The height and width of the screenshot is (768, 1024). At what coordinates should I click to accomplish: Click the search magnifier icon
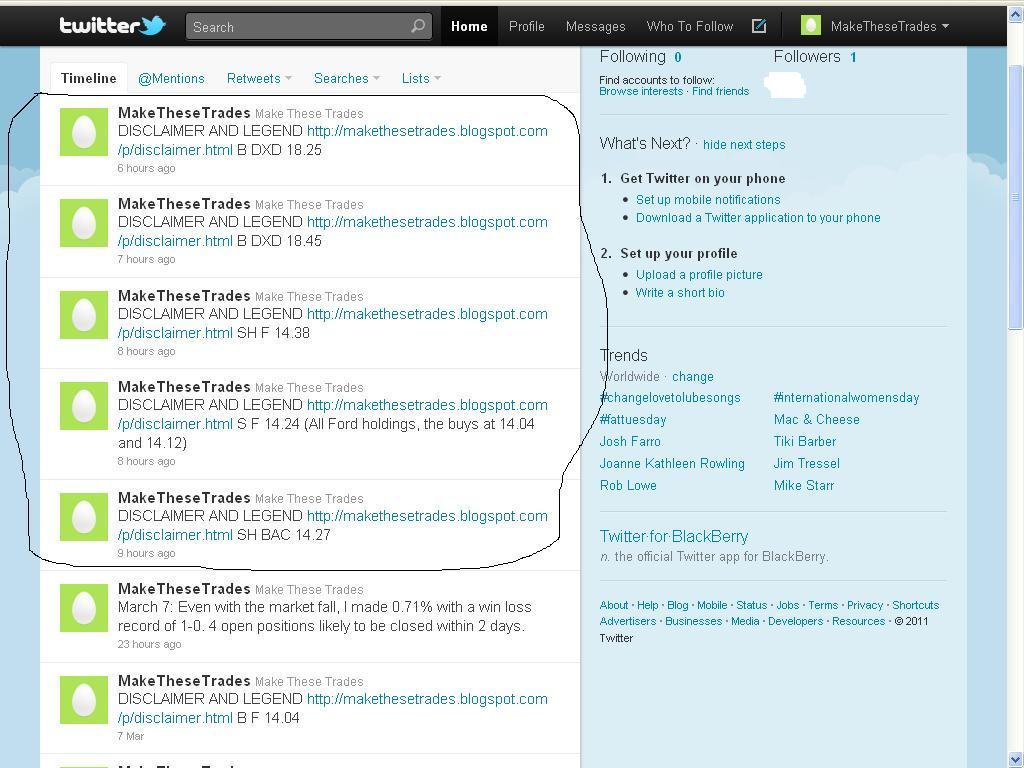(418, 26)
